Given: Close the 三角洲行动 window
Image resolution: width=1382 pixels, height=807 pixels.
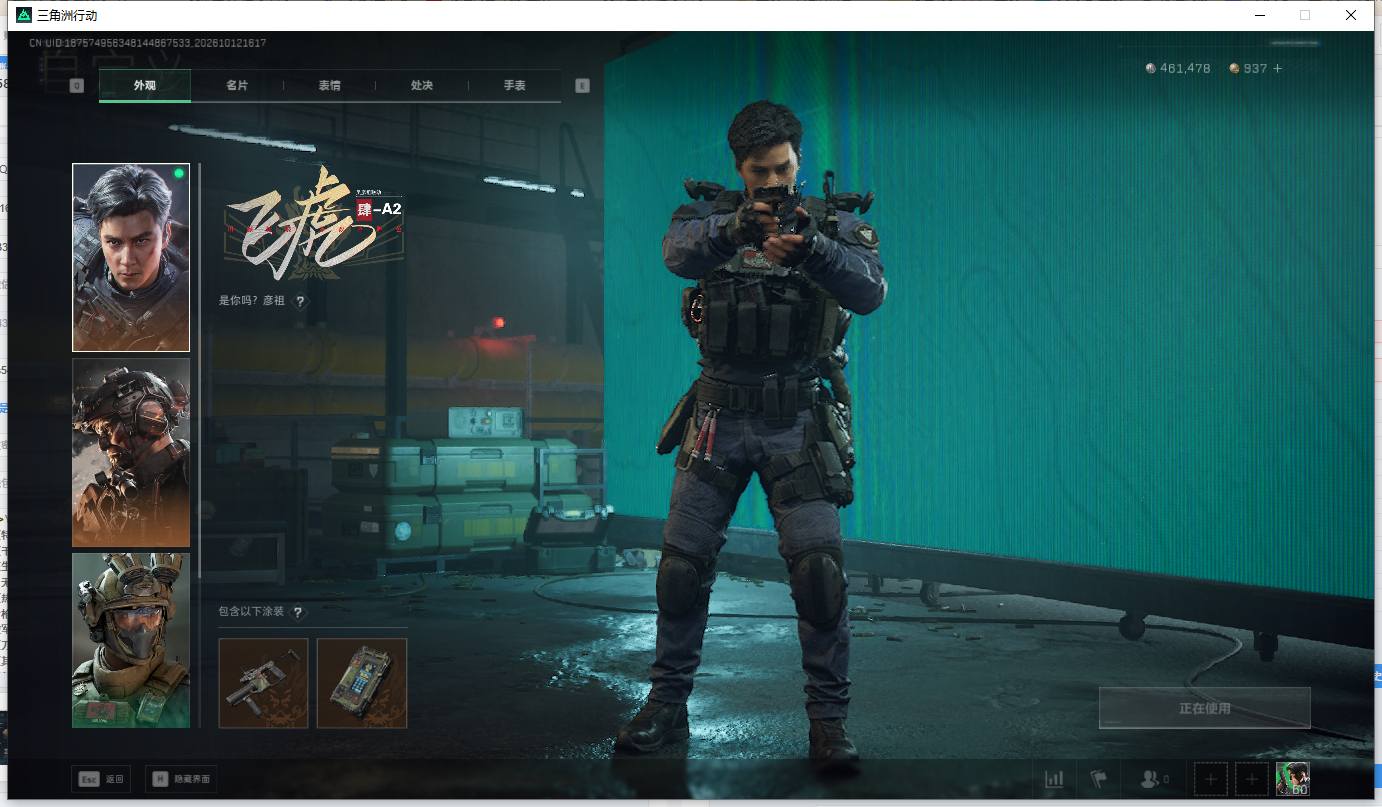Looking at the screenshot, I should (1351, 15).
